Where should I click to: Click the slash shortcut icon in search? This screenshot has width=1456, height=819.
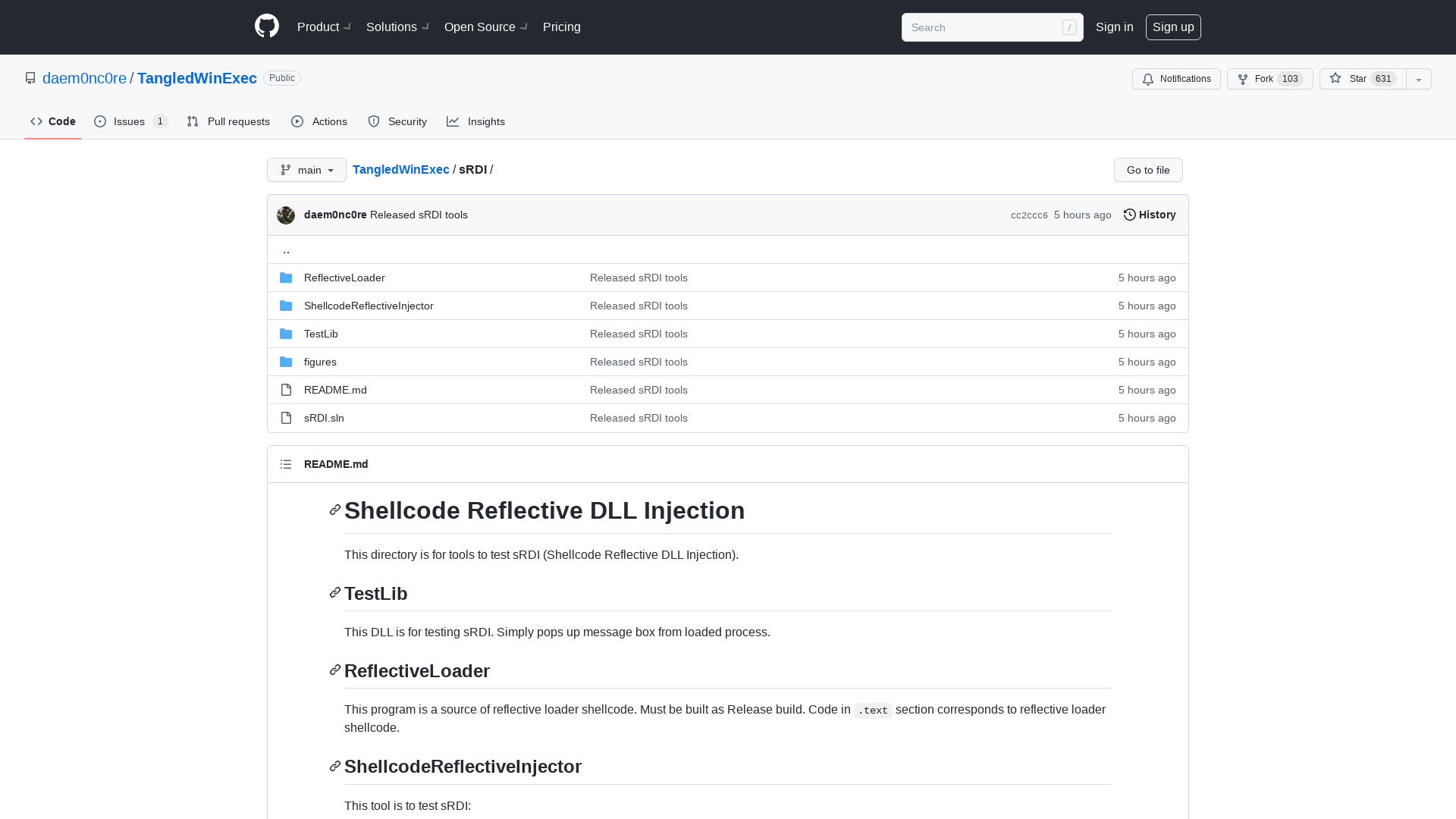(x=1069, y=27)
